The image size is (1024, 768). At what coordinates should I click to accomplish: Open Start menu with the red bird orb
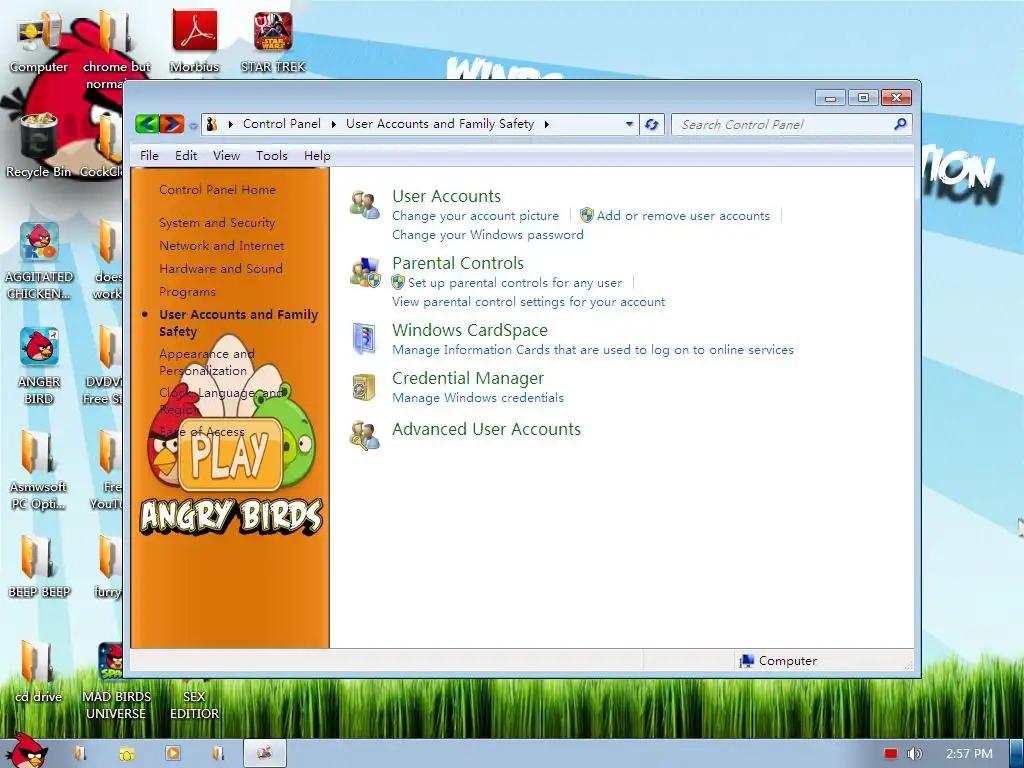[26, 751]
